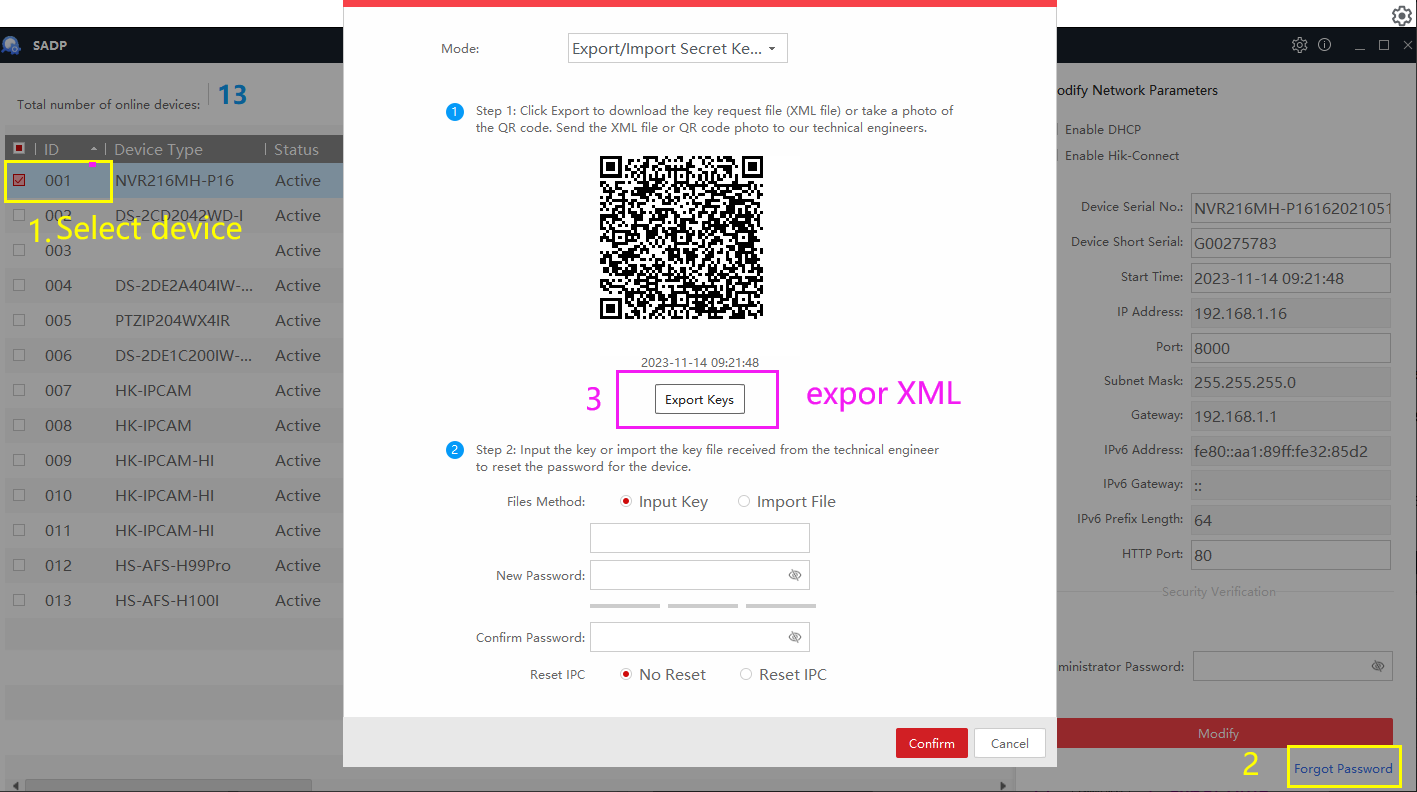Open the info icon in title bar

[1325, 45]
